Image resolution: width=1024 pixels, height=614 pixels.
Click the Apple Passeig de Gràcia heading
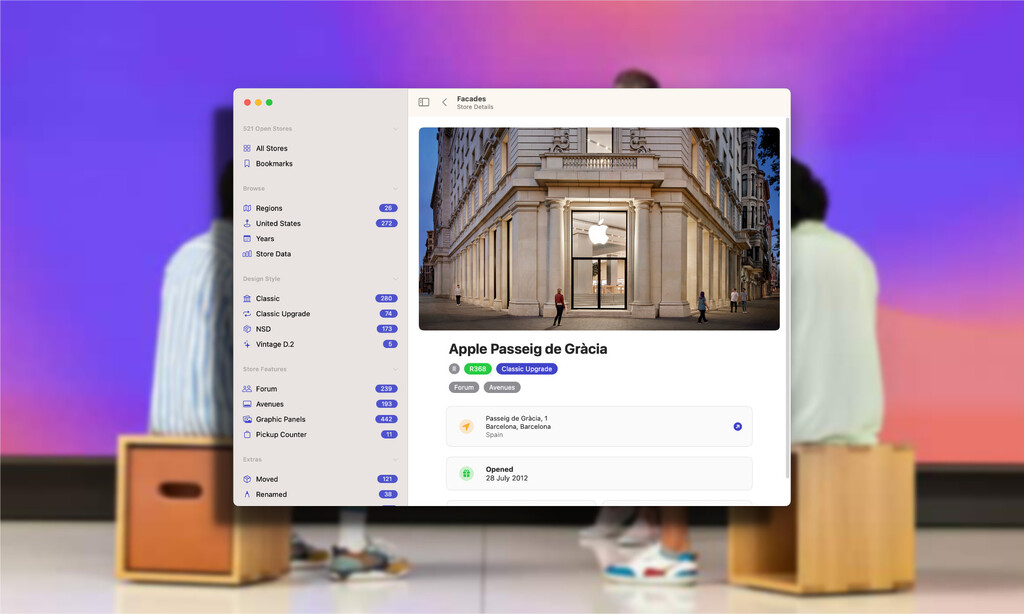(528, 349)
